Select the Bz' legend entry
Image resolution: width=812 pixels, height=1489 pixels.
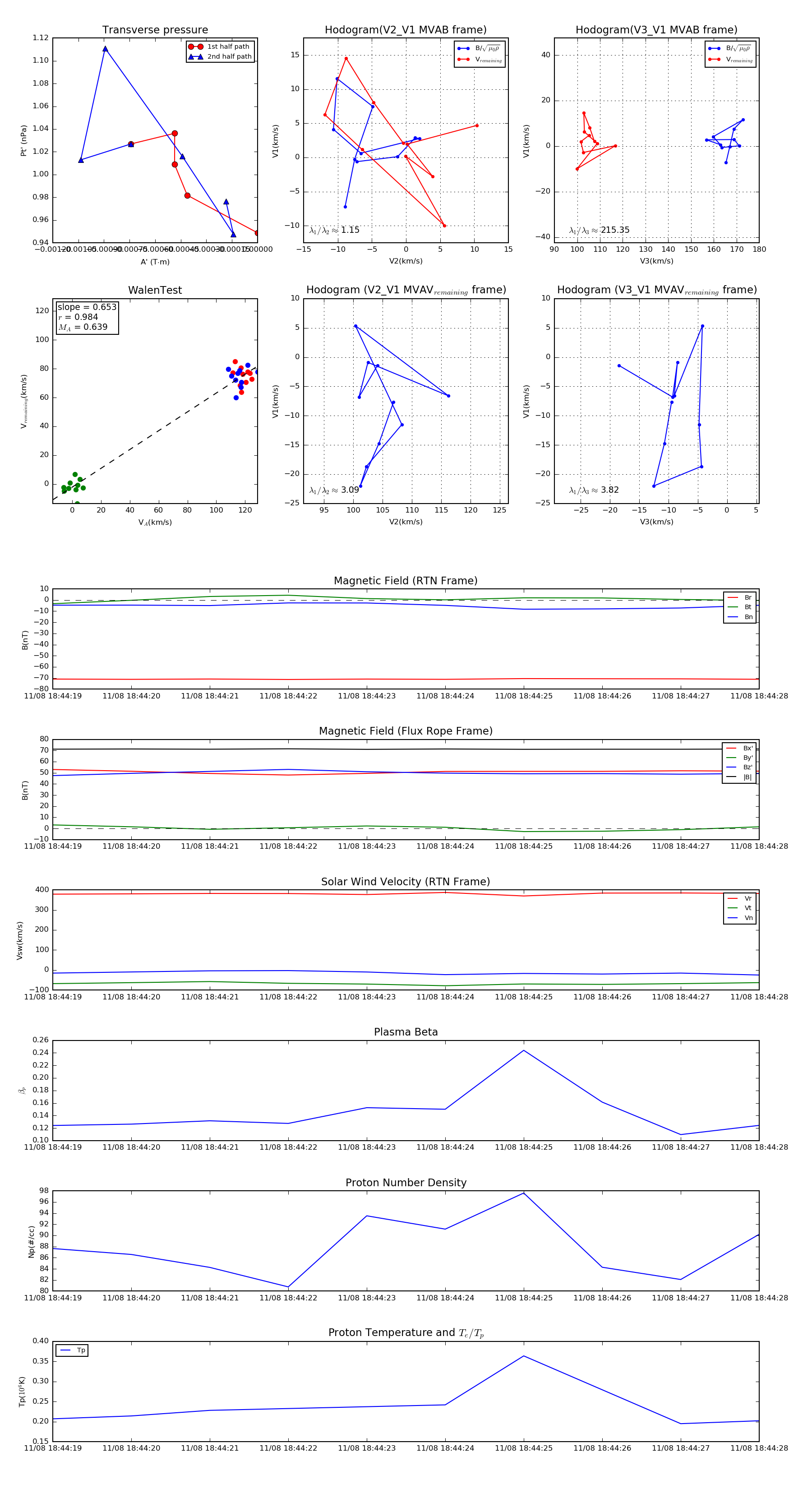click(739, 767)
